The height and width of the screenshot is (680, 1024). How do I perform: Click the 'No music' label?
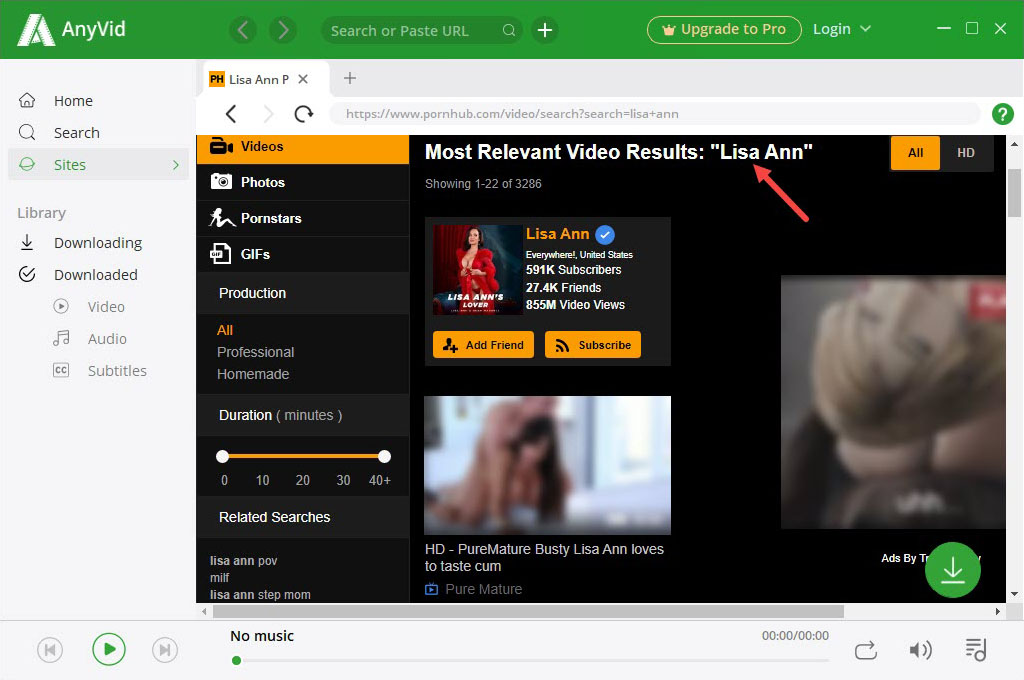click(262, 636)
